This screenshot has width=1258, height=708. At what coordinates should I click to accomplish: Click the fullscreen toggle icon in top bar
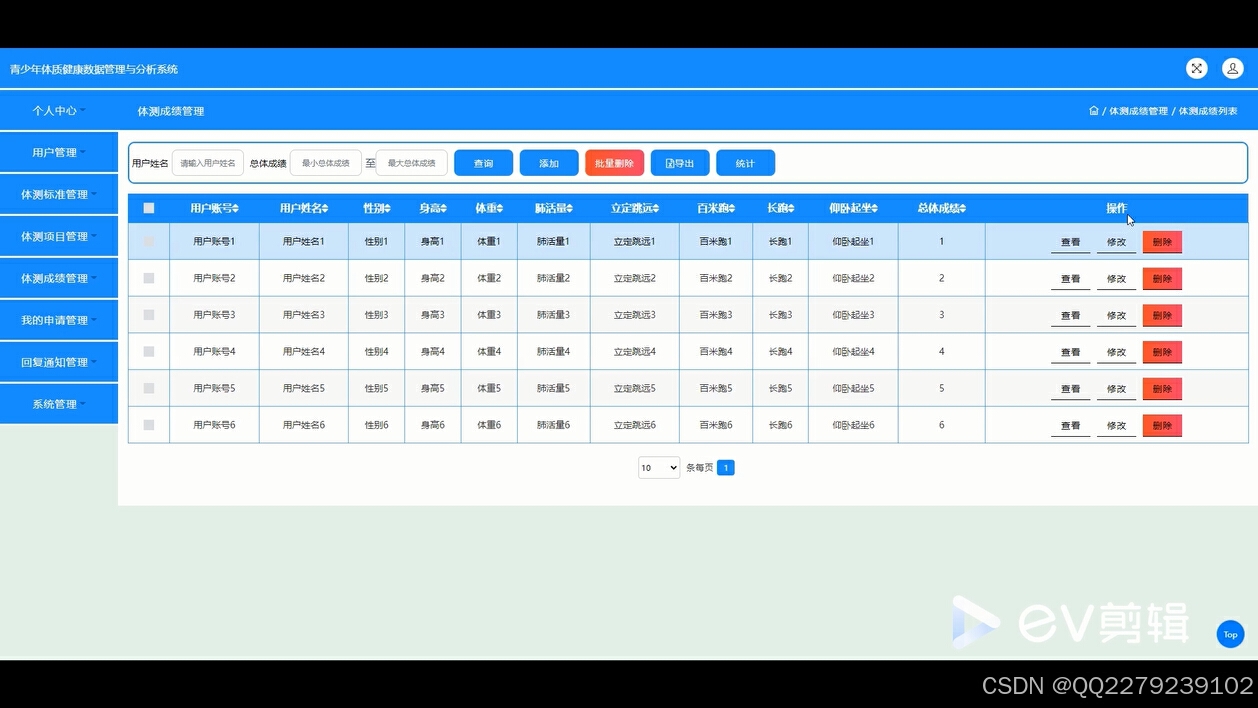point(1196,68)
